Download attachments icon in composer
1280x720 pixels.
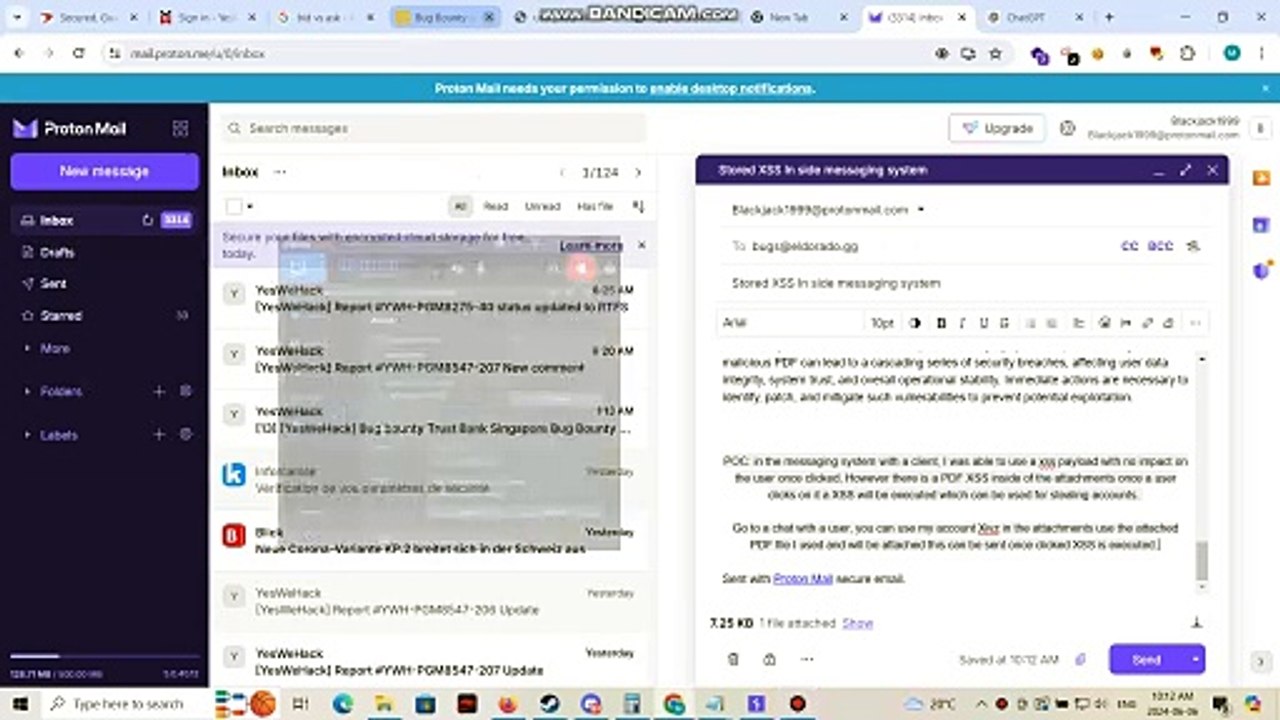click(1196, 623)
